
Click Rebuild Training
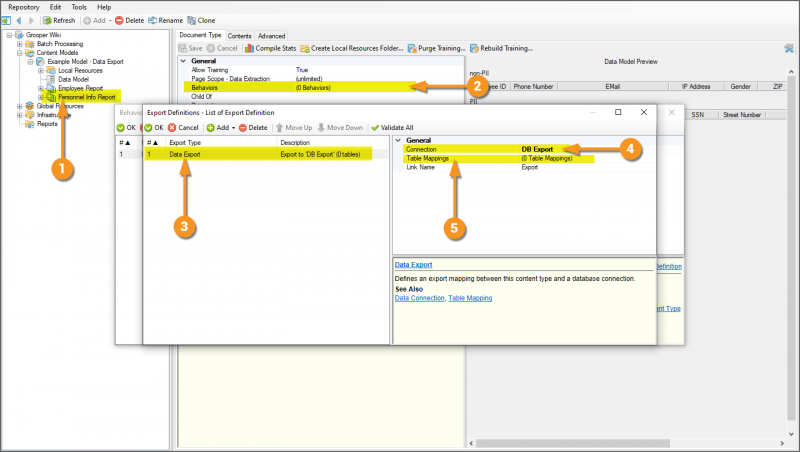point(502,48)
